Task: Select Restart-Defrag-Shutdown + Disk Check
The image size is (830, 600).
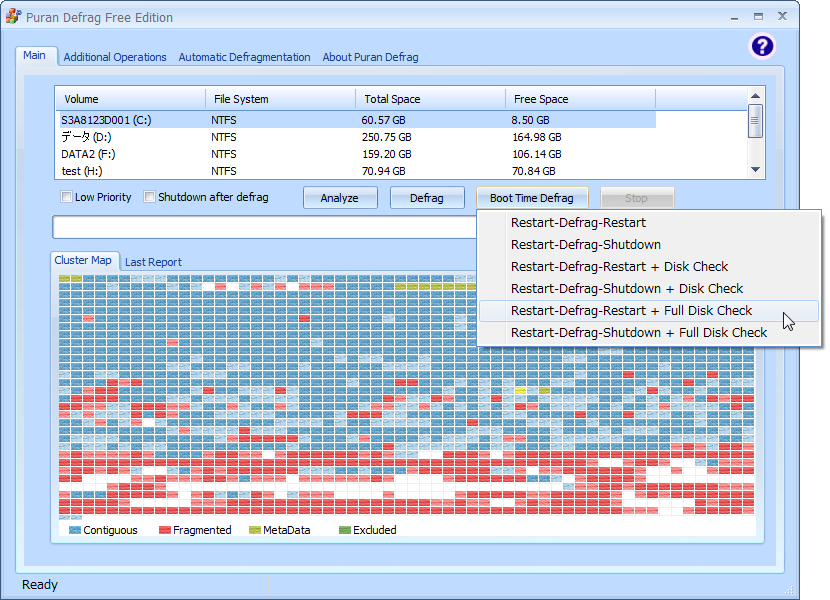Action: (x=649, y=289)
